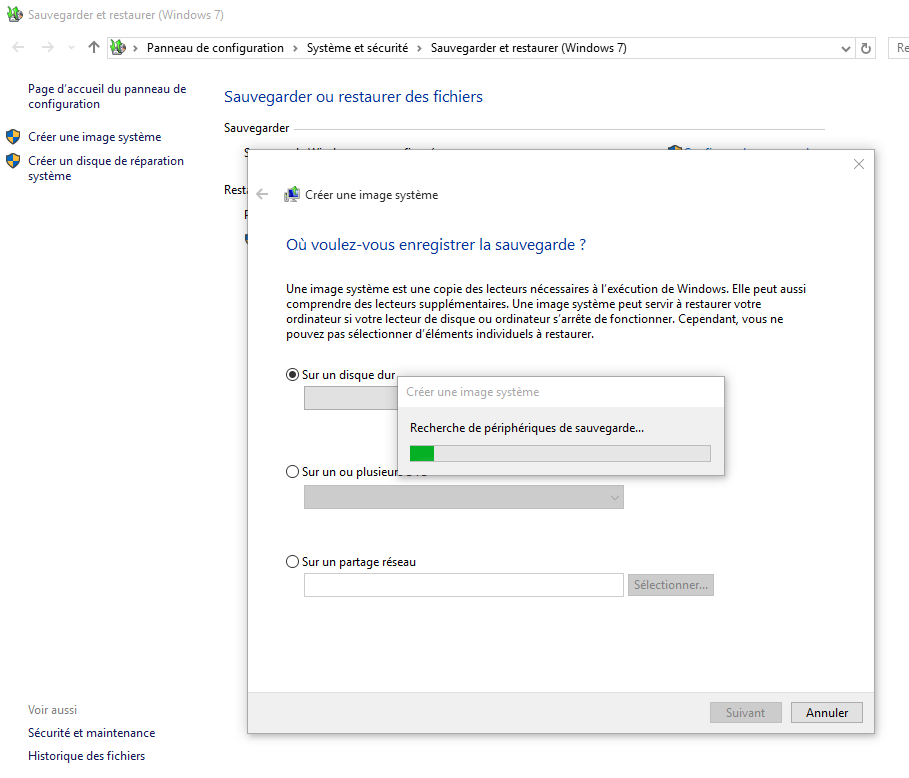Screen dimensions: 909x778
Task: Choose the Sur un partage réseau option
Action: tap(292, 562)
